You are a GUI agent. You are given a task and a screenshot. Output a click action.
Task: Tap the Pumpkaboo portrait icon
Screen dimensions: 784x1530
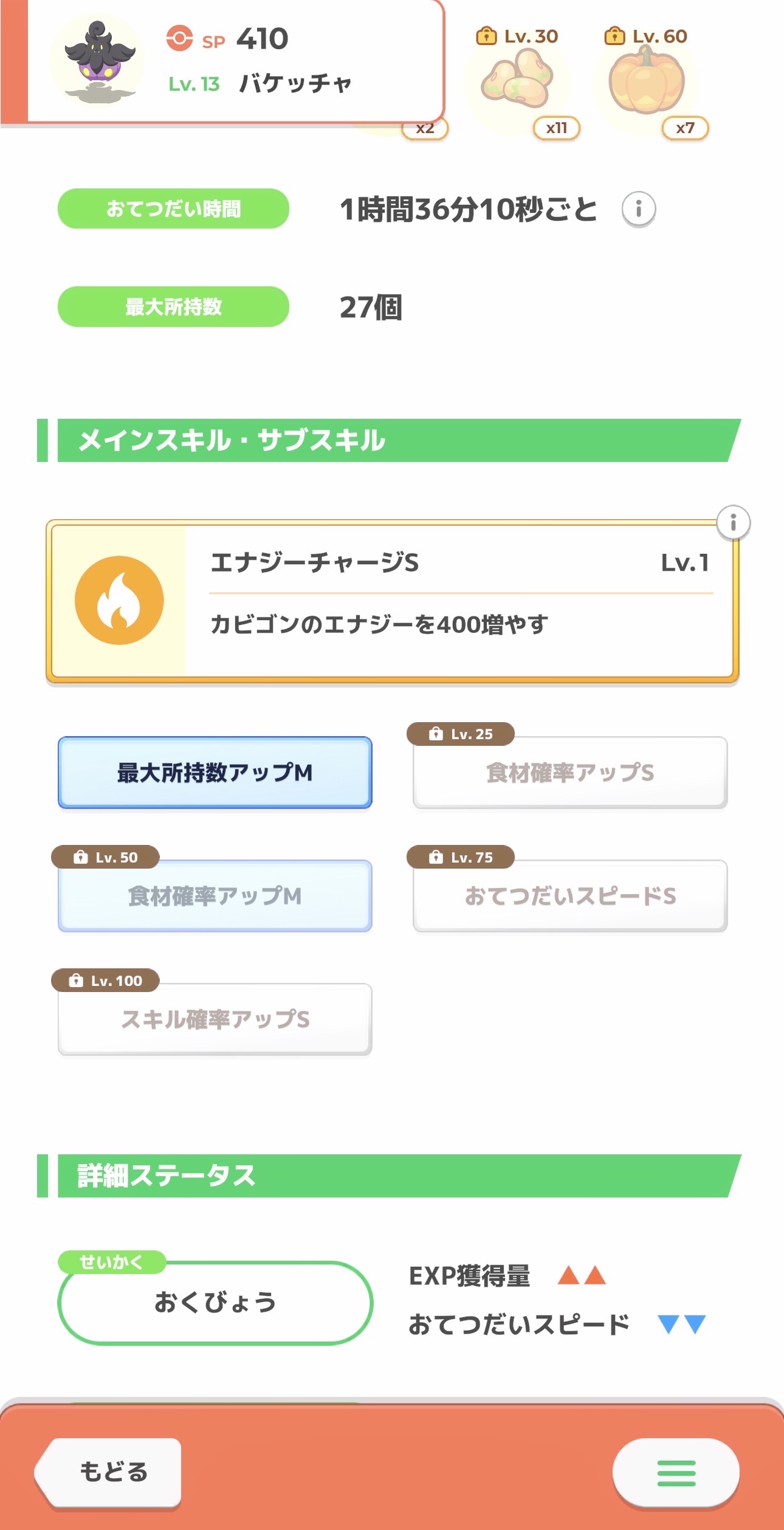[x=99, y=61]
